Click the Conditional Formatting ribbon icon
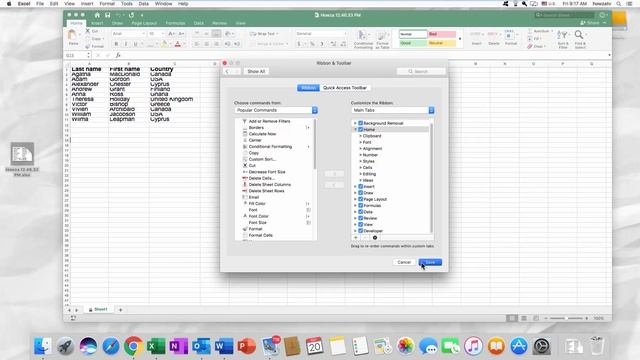 pyautogui.click(x=363, y=40)
